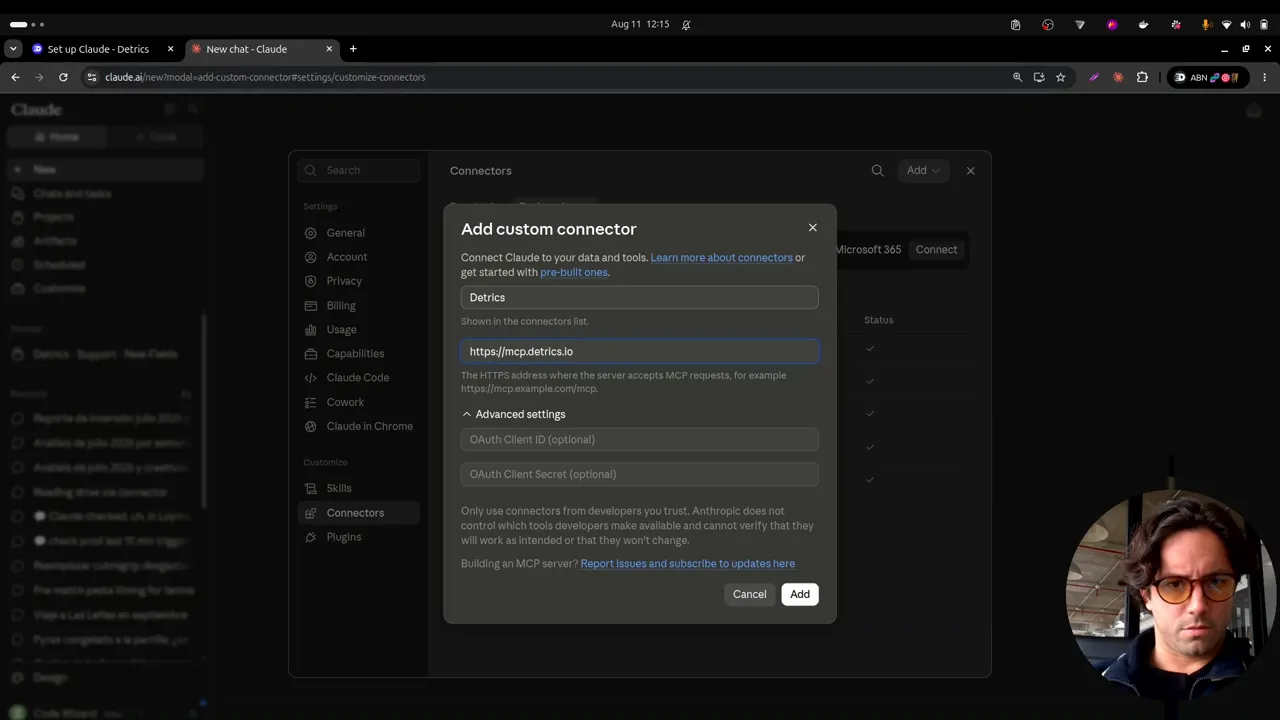Open Claude Code settings
The height and width of the screenshot is (720, 1280).
click(x=357, y=377)
